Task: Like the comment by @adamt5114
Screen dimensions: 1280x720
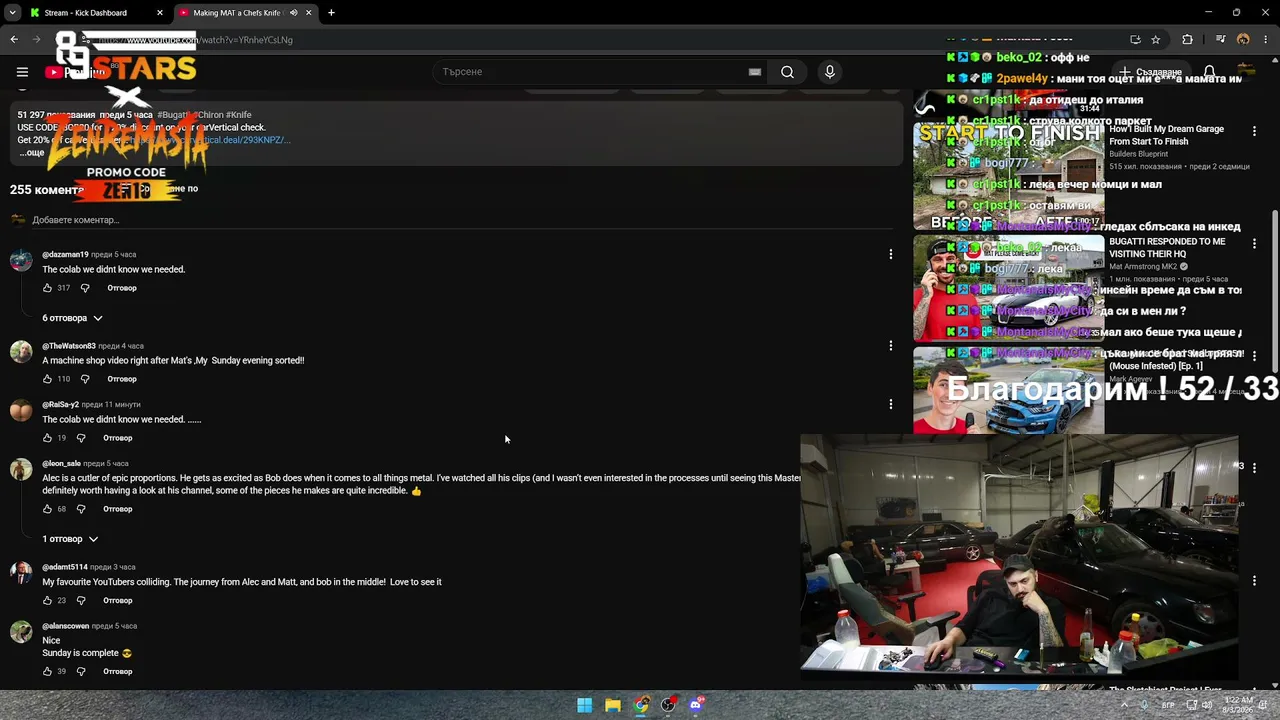Action: tap(47, 601)
